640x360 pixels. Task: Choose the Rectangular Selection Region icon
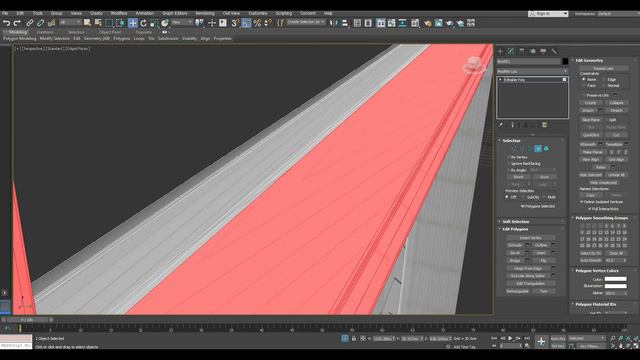(x=109, y=23)
